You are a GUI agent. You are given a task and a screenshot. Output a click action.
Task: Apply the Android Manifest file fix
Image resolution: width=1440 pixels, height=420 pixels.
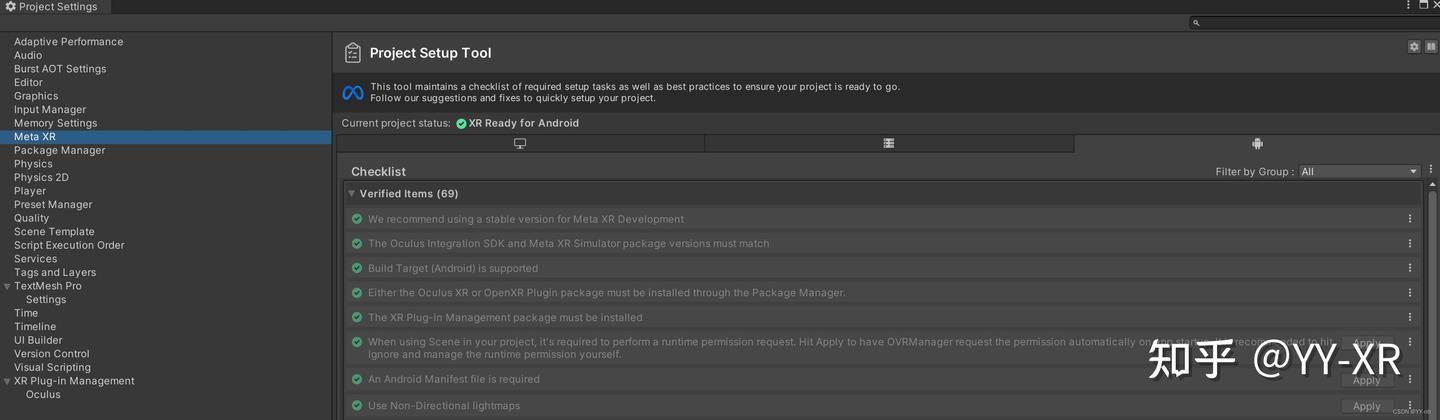tap(1366, 381)
